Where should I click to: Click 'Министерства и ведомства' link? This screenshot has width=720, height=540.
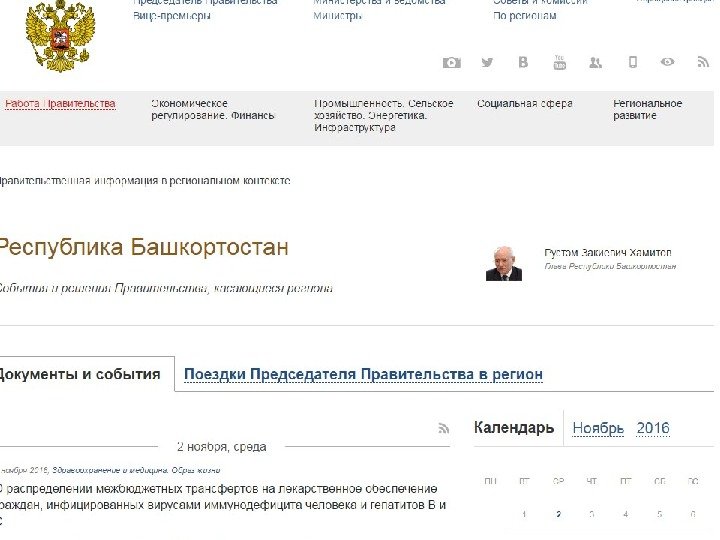[379, 2]
